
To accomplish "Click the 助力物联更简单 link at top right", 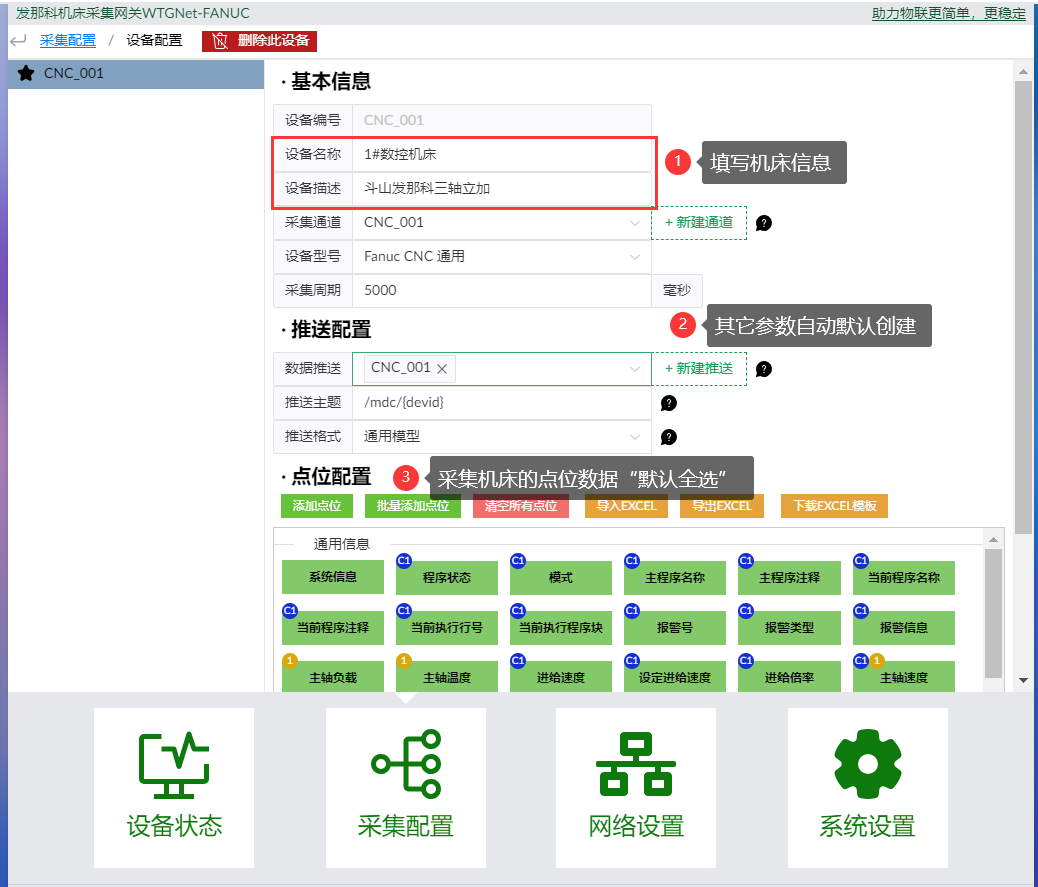I will click(x=948, y=13).
